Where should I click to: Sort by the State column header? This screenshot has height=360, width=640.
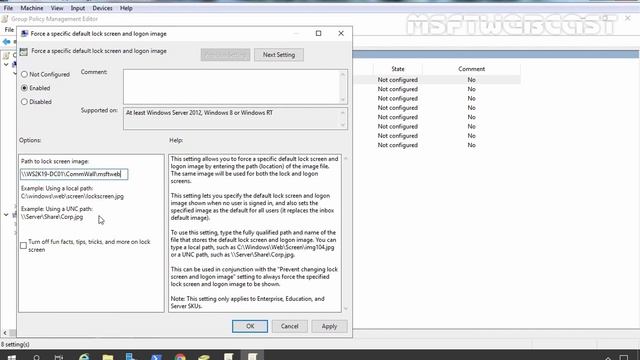click(x=398, y=69)
